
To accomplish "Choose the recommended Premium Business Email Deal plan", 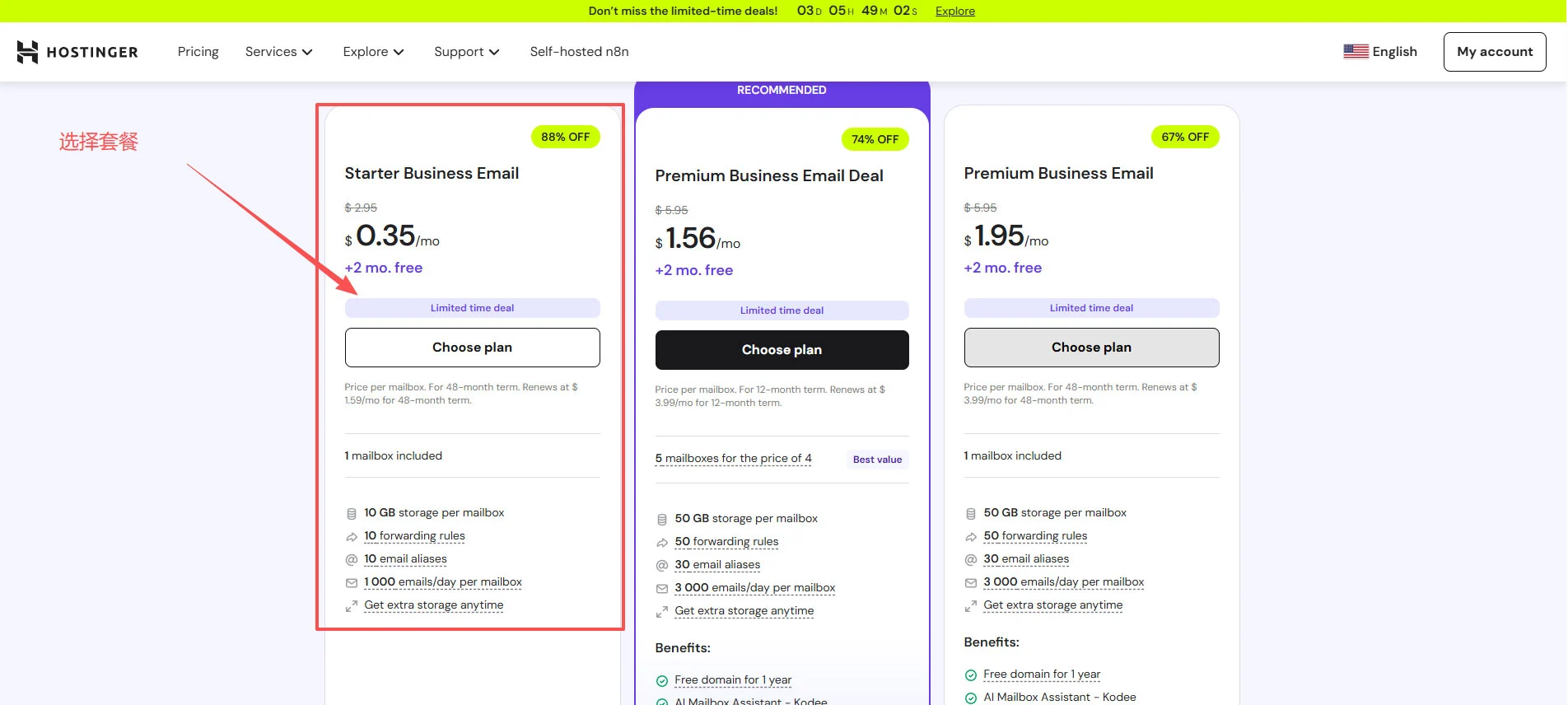I will 782,350.
